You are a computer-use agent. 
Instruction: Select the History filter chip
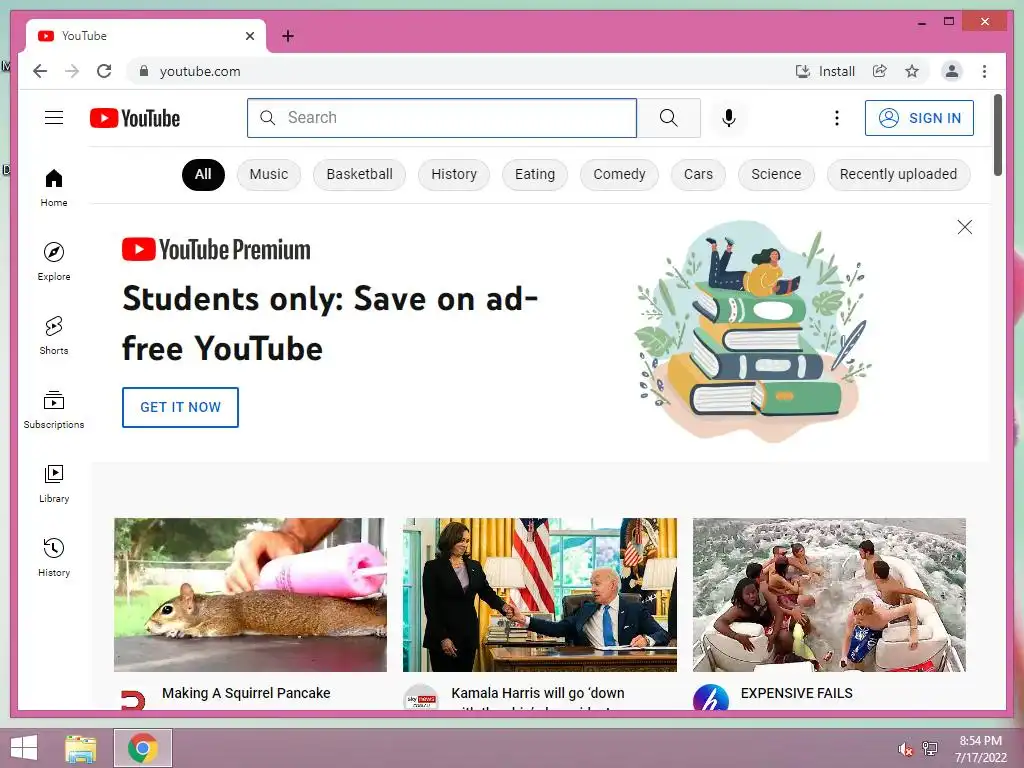[x=454, y=174]
